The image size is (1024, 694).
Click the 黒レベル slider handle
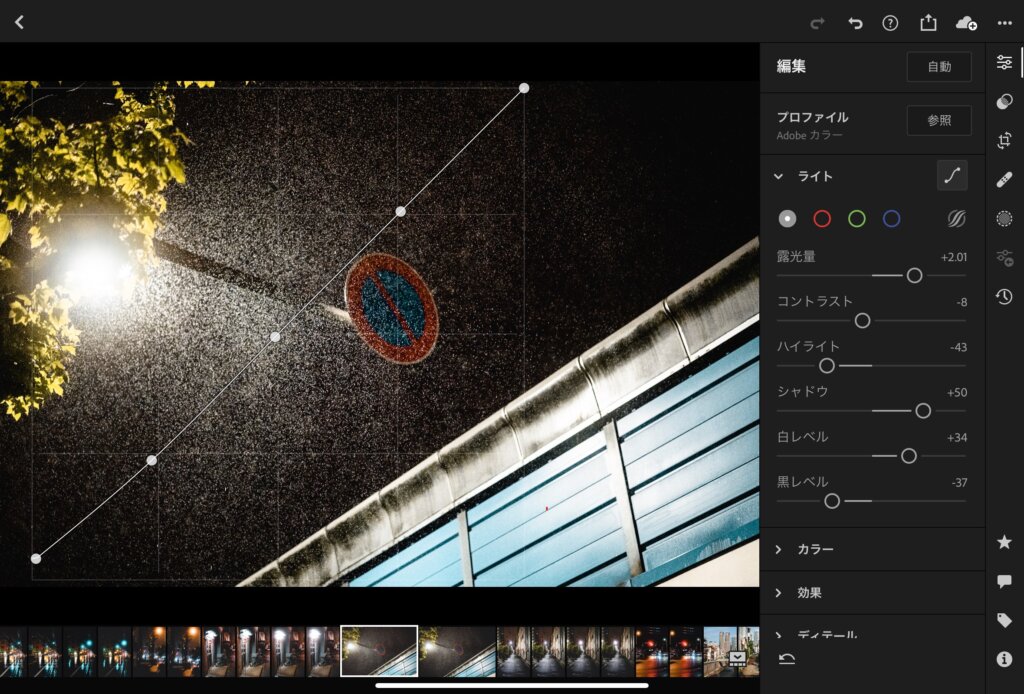(x=832, y=501)
